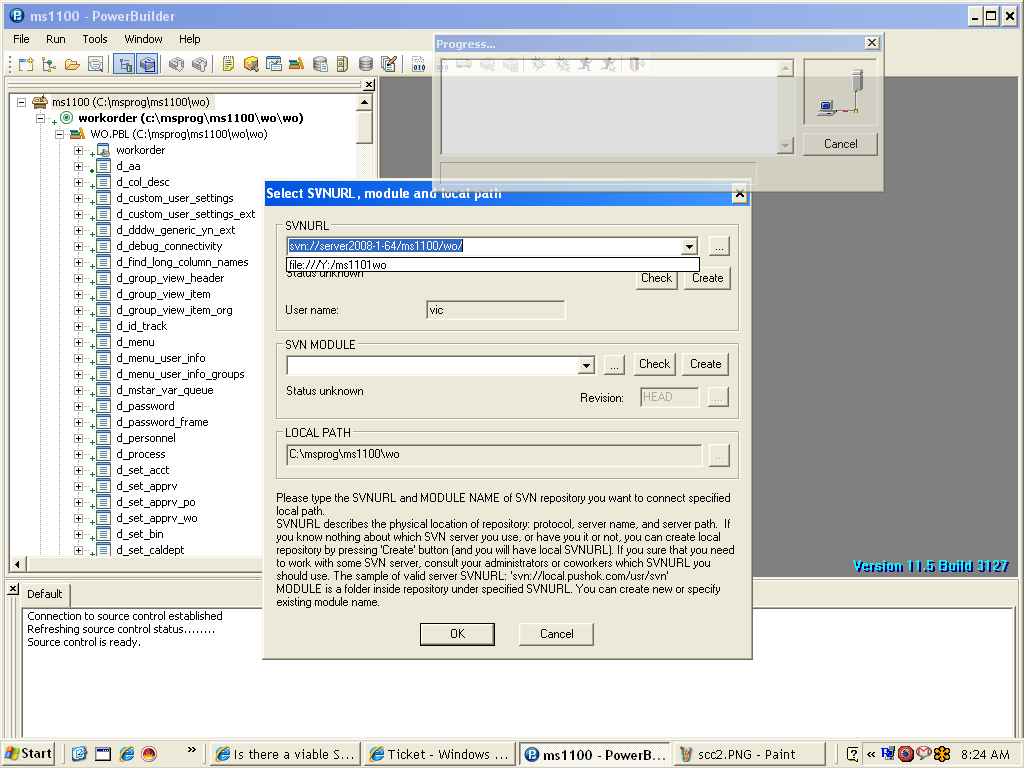The image size is (1024, 768).
Task: Click the server profile cabinet icon
Action: point(343,64)
